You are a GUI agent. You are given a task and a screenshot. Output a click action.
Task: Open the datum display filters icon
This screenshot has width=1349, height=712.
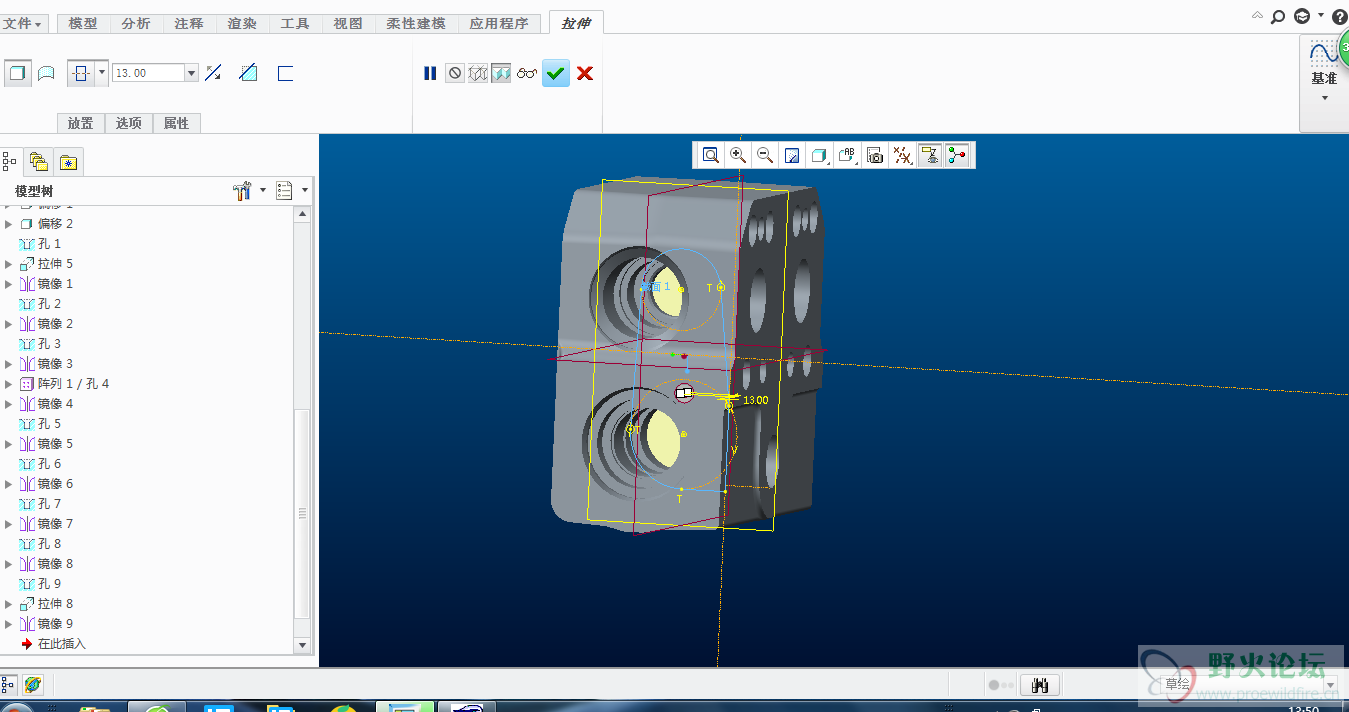coord(902,155)
